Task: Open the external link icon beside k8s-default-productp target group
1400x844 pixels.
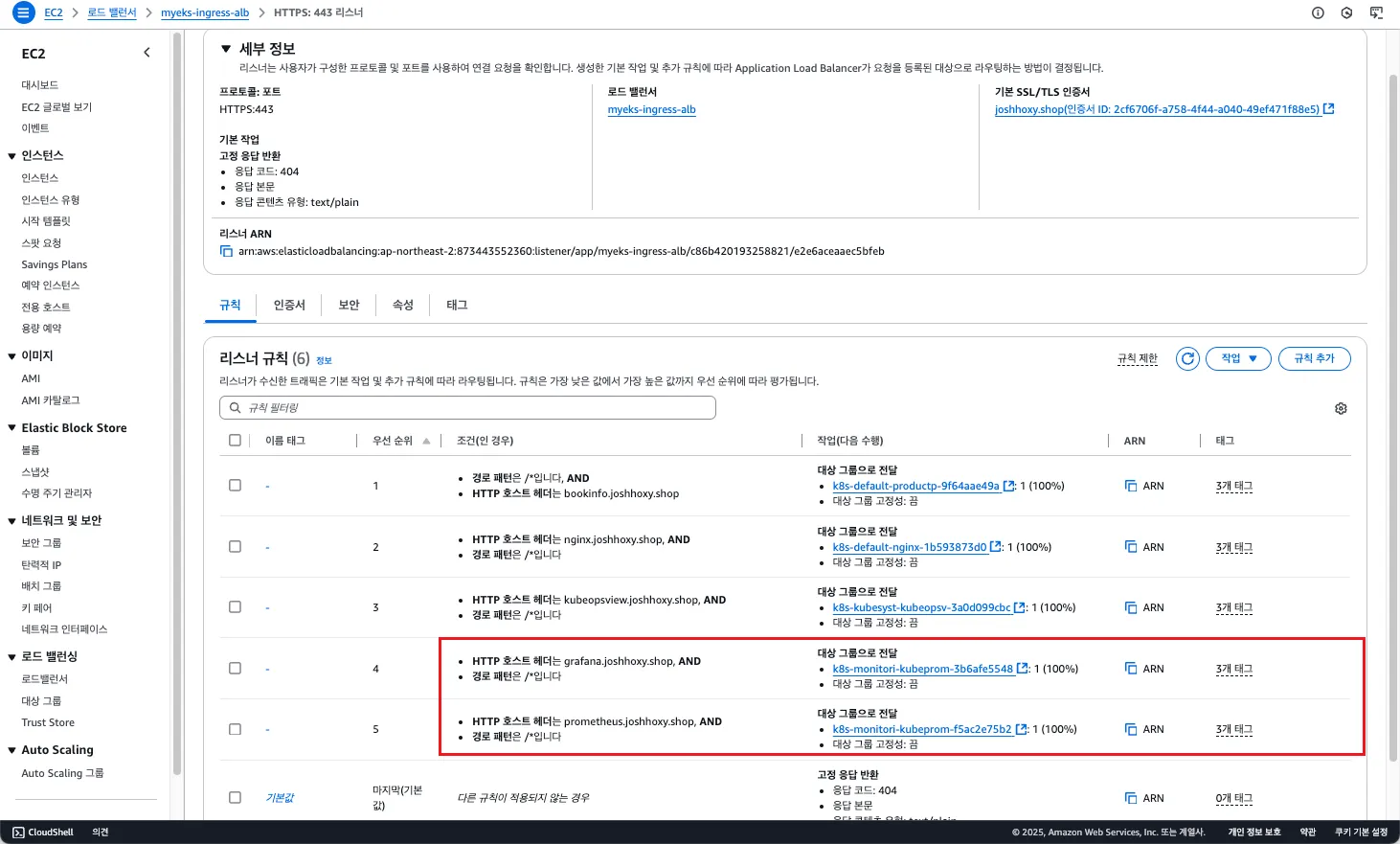Action: 1008,486
